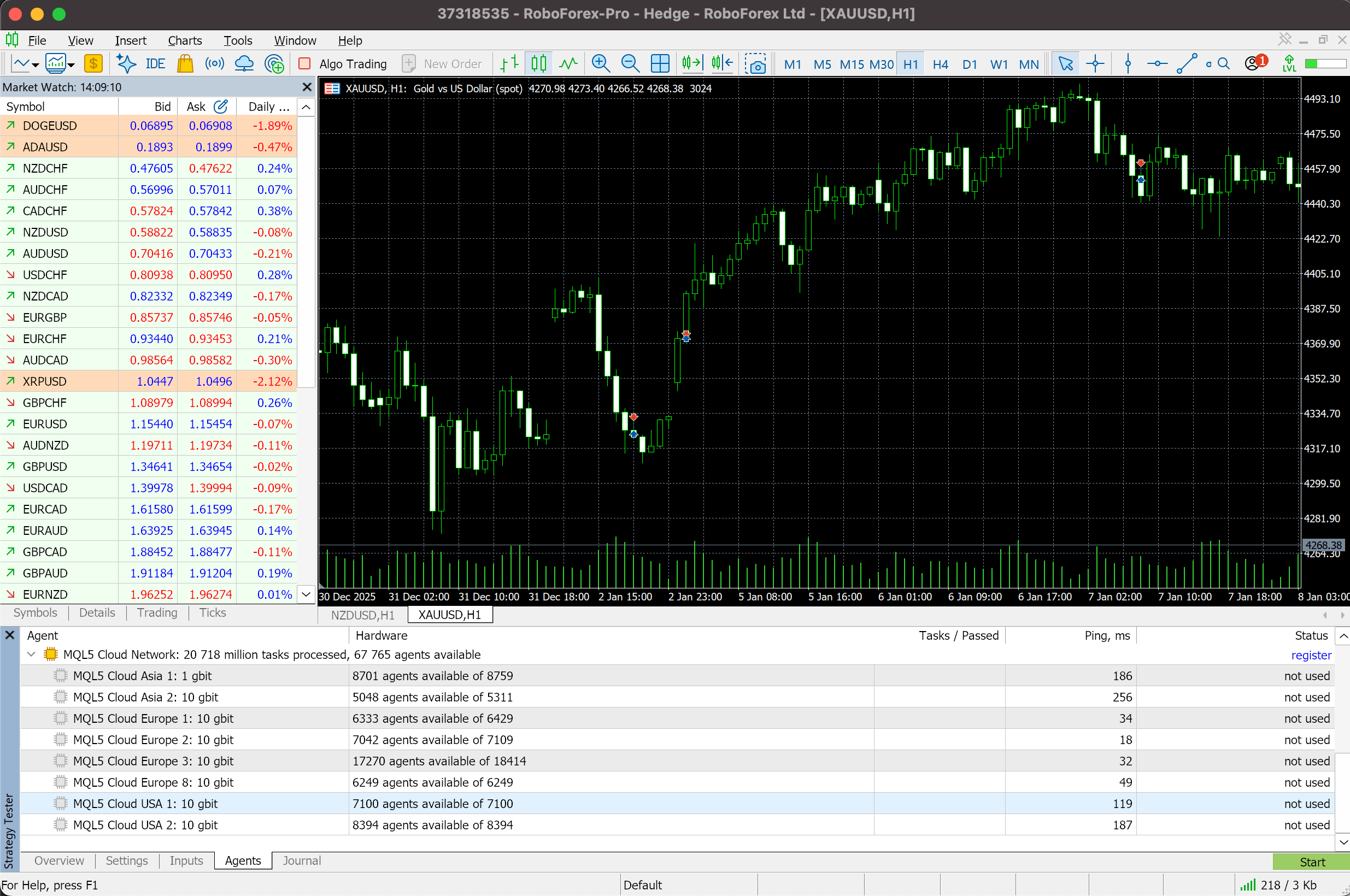Edit Market Watch columns with pencil icon
The image size is (1350, 896).
point(221,107)
